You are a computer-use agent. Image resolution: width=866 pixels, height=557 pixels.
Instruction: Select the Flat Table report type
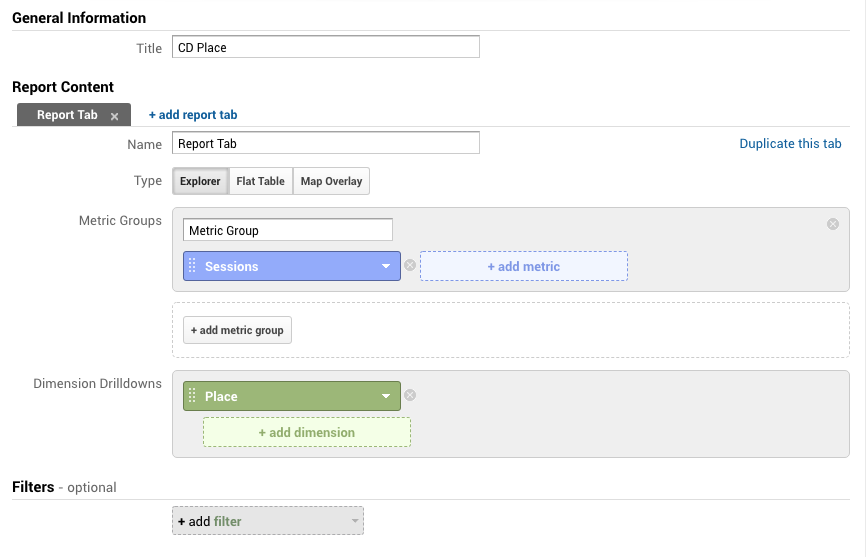tap(260, 181)
